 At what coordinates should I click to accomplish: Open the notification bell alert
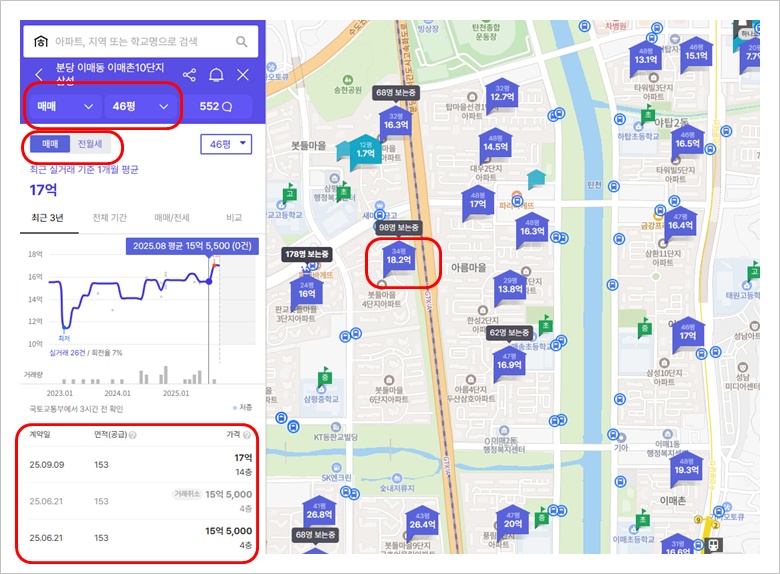(x=216, y=75)
